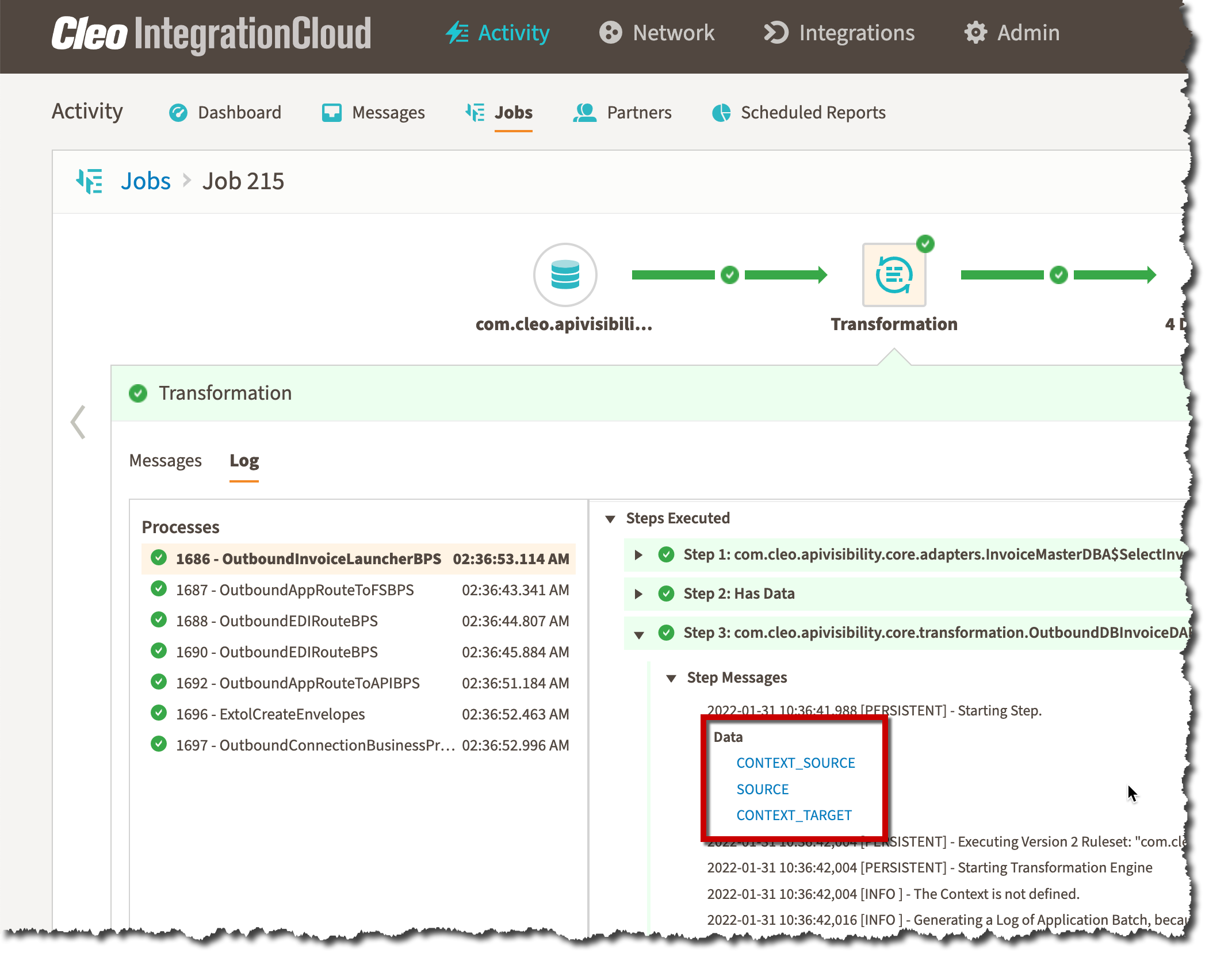
Task: Click timestamp 02:36:43.341 AM
Action: [x=515, y=590]
